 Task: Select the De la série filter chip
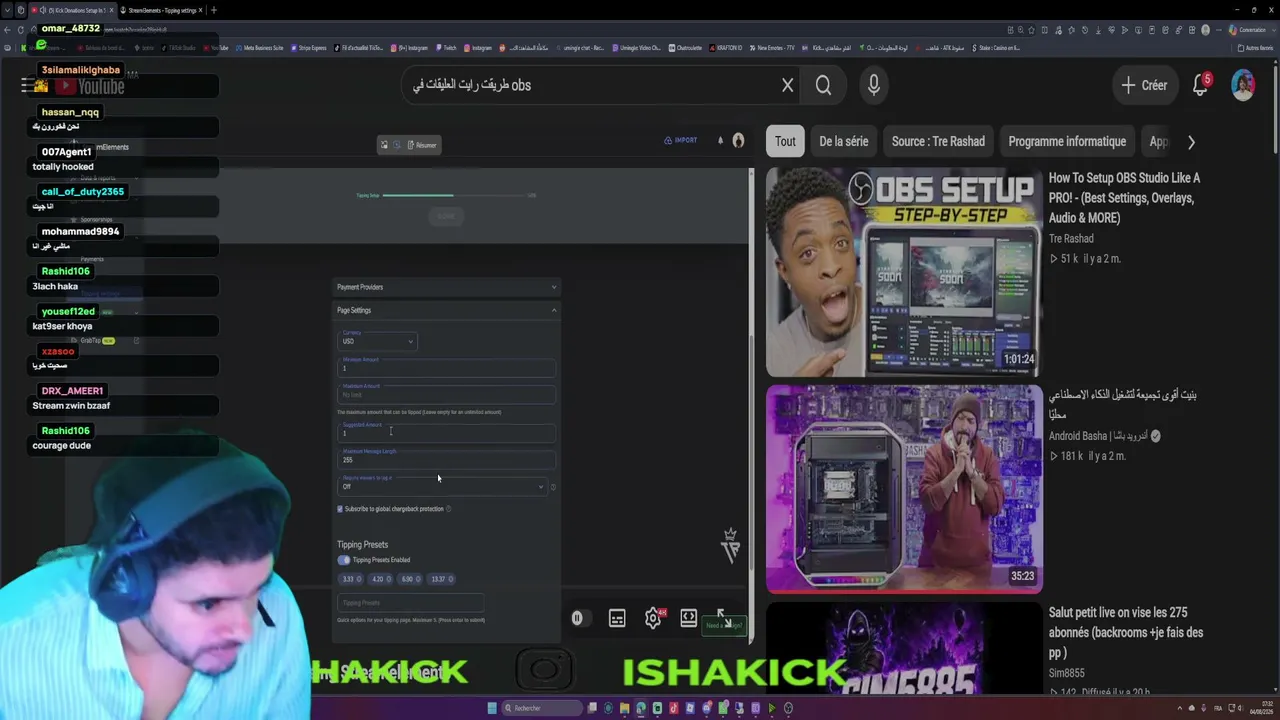coord(844,141)
